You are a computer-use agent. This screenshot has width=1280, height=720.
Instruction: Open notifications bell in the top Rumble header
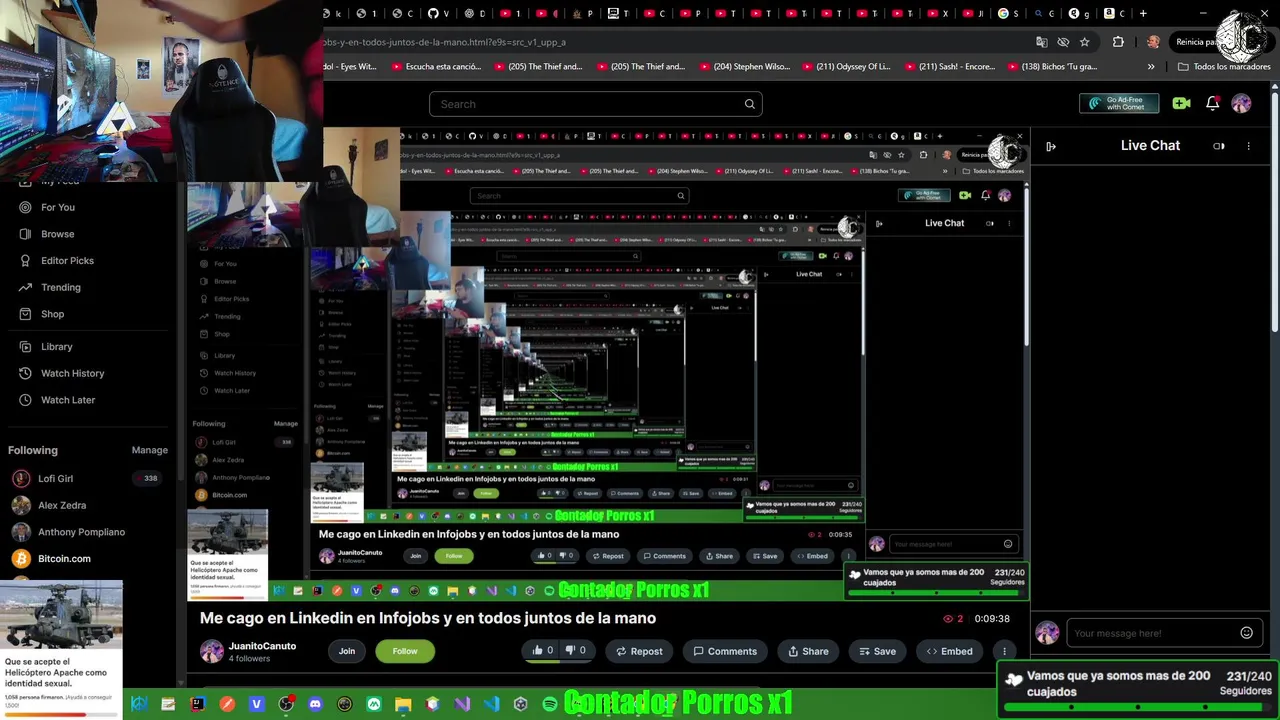1212,103
